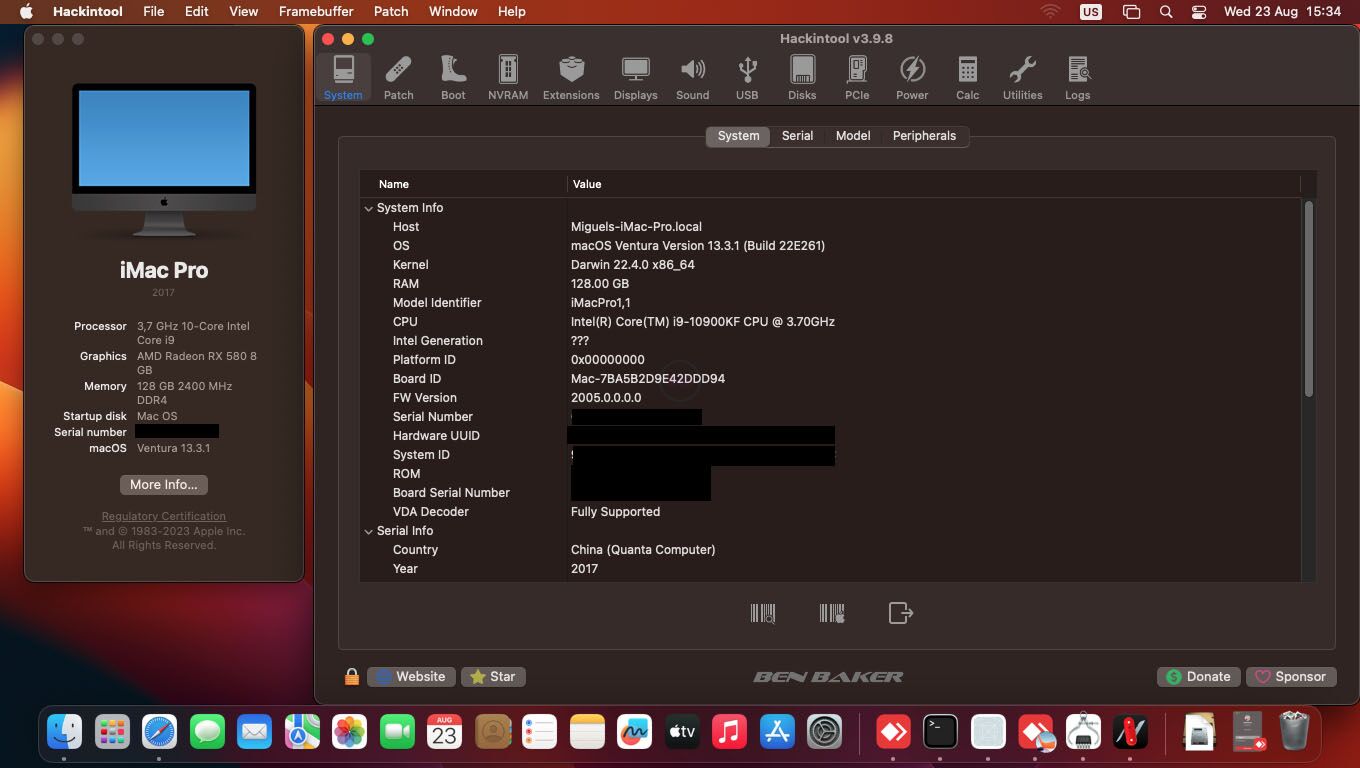Open the Patch menu in menu bar
This screenshot has height=768, width=1360.
point(391,12)
